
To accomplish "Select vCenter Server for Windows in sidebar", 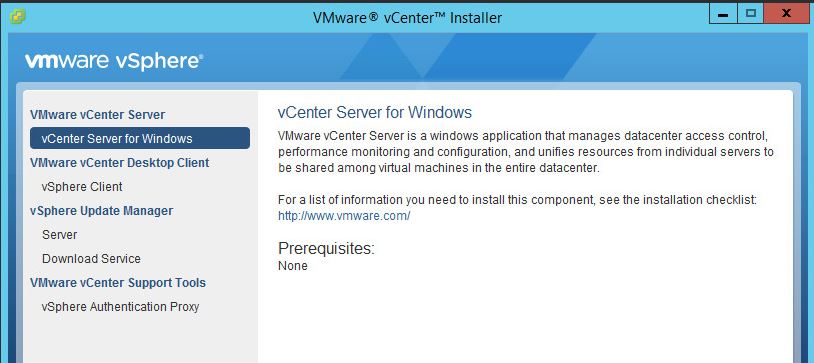I will pyautogui.click(x=140, y=139).
